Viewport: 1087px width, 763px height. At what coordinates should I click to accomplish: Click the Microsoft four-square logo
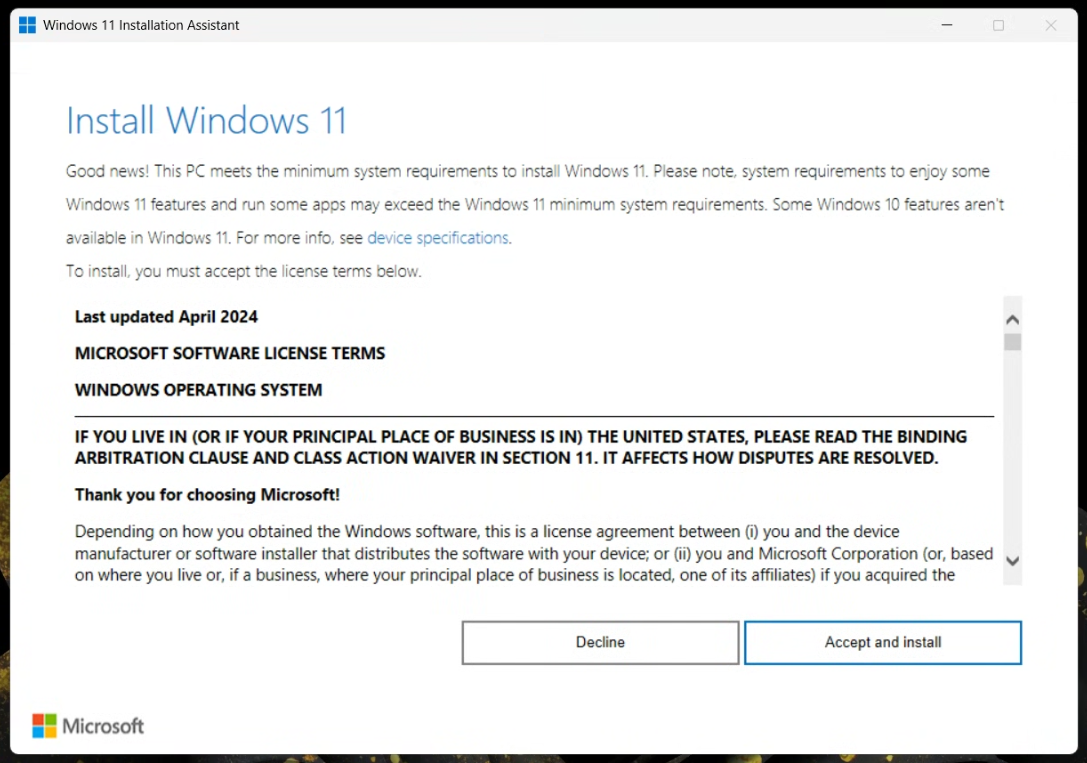tap(44, 726)
